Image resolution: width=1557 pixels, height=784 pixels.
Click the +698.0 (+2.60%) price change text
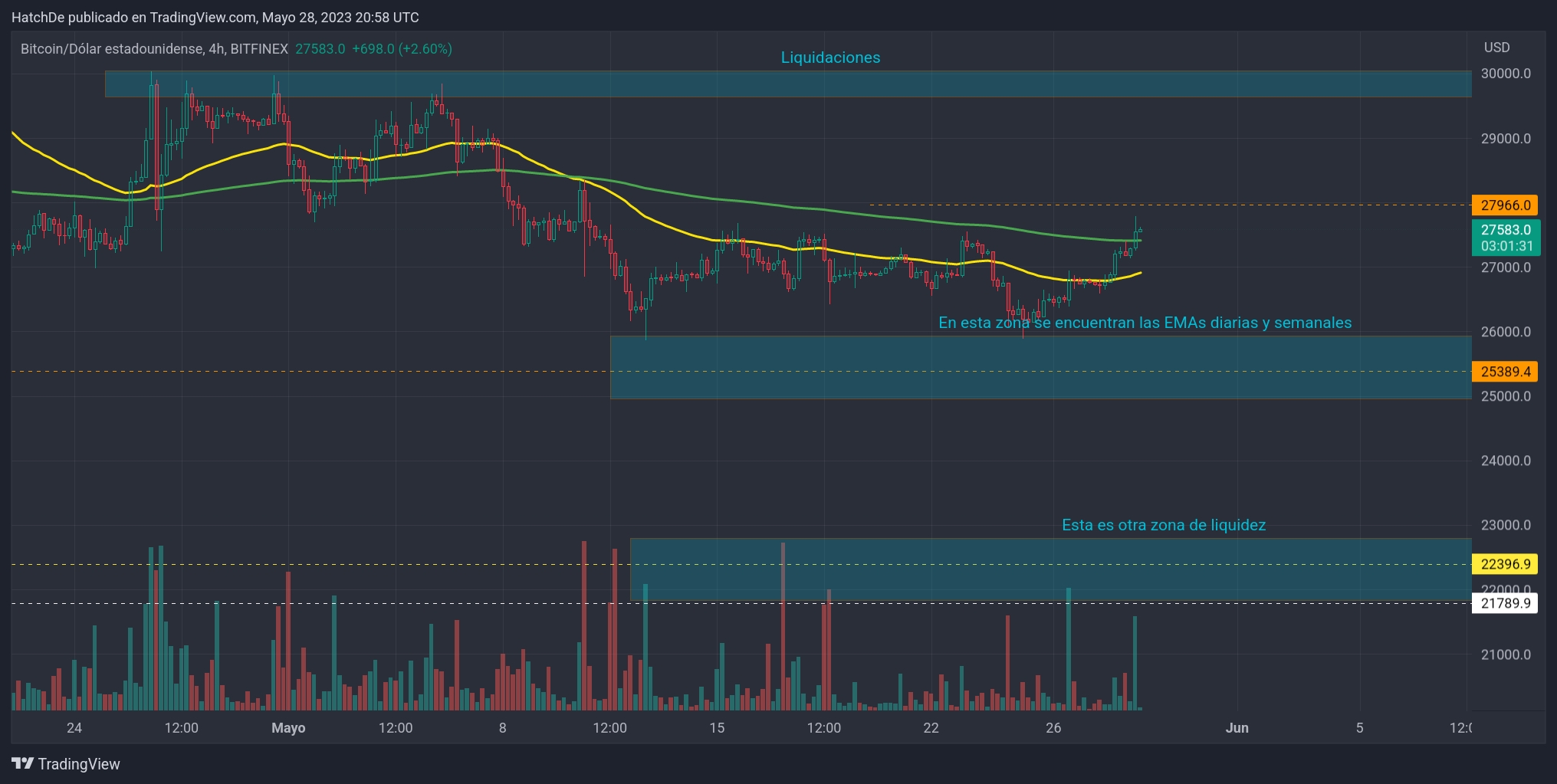402,49
